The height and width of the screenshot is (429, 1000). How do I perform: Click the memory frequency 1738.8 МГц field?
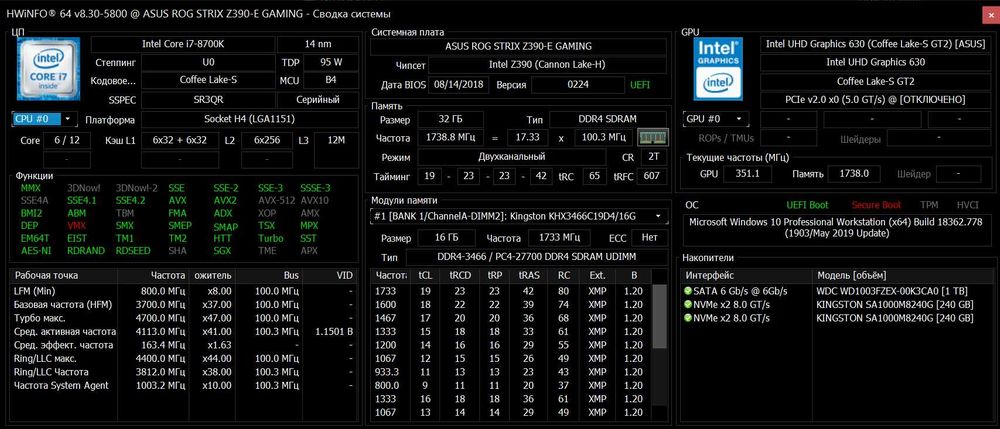pyautogui.click(x=450, y=138)
